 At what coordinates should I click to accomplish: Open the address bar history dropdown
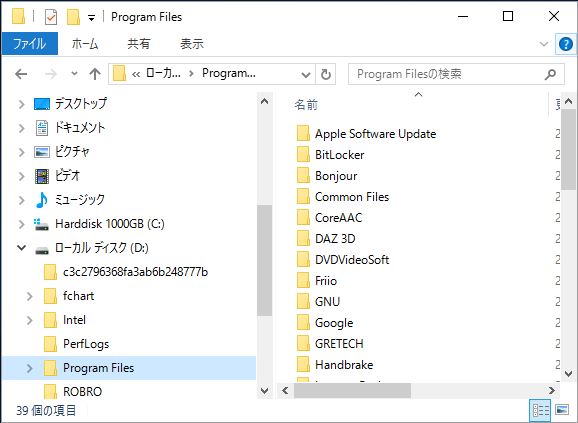pos(306,75)
